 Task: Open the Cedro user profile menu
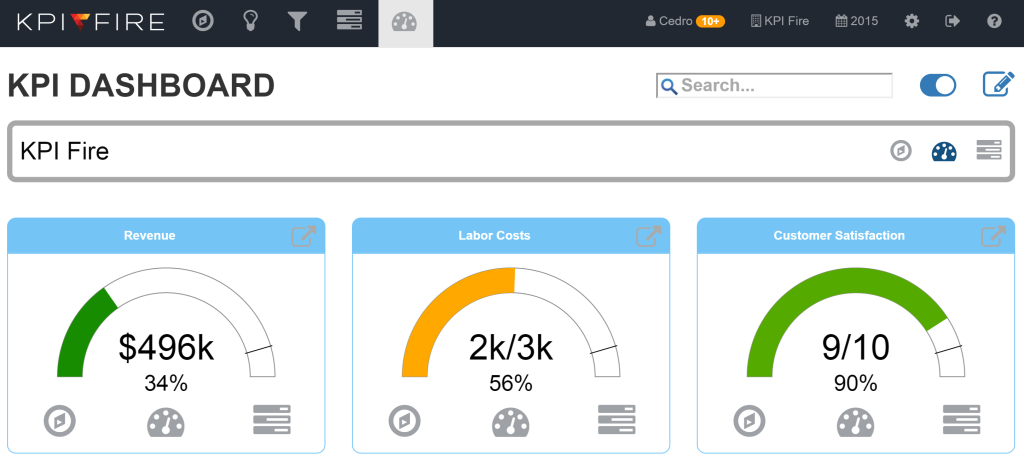685,21
